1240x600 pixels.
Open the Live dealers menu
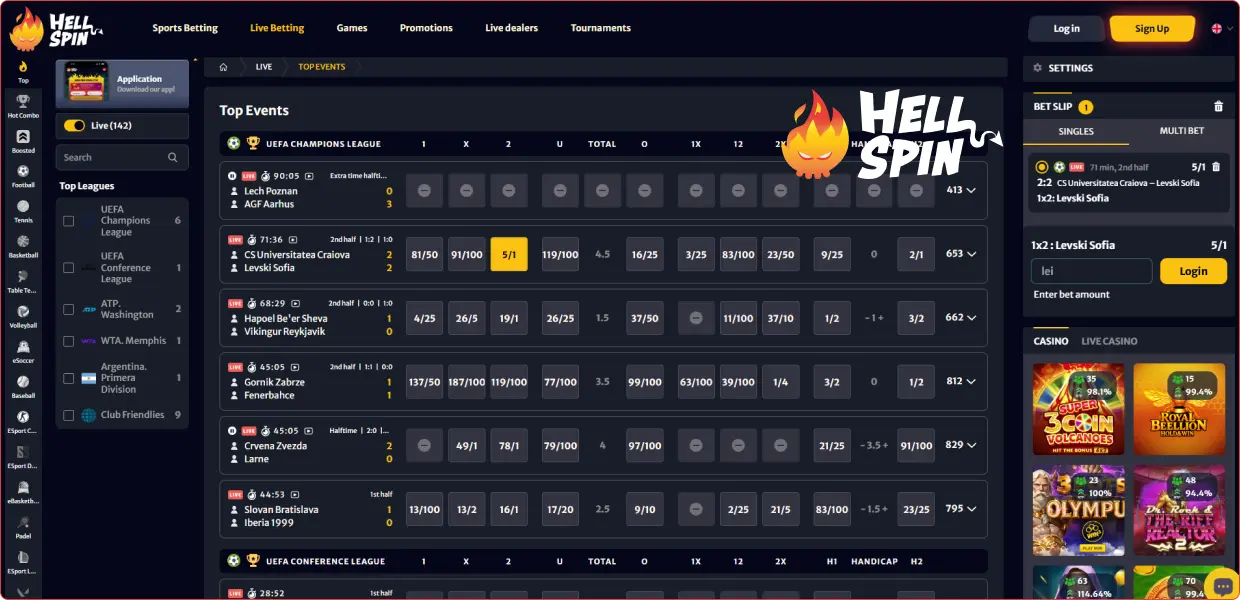pyautogui.click(x=512, y=28)
